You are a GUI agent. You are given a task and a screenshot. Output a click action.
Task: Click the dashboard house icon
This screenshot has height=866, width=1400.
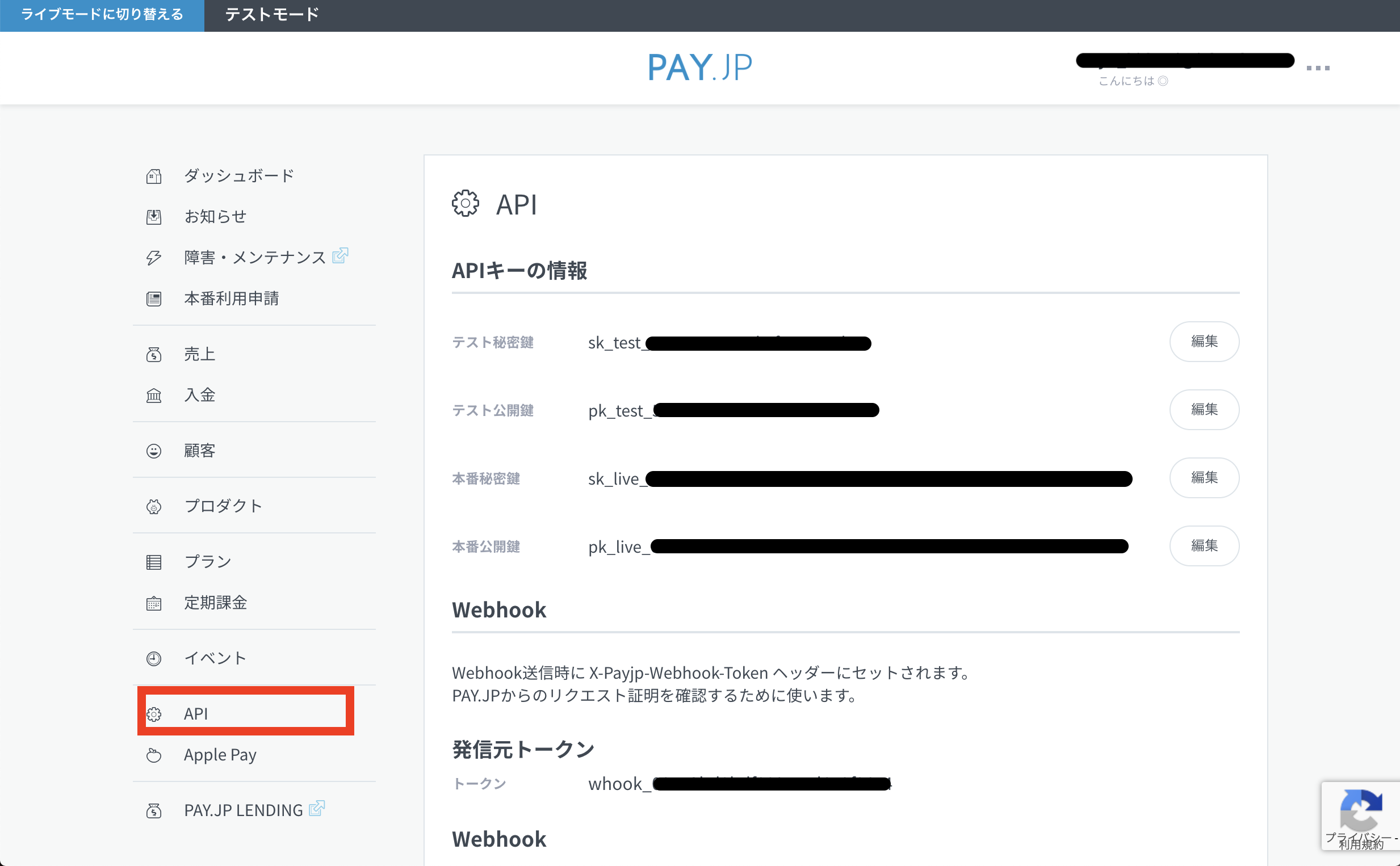tap(153, 176)
